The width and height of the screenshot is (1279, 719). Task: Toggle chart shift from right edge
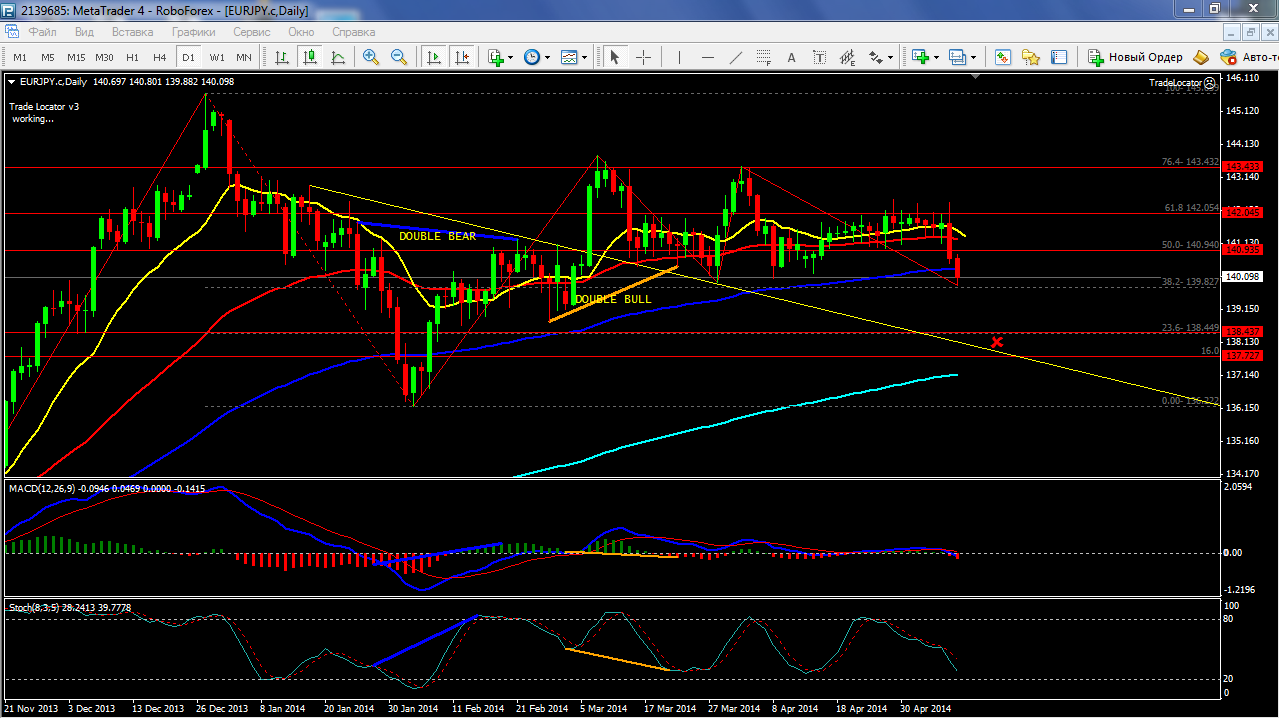[461, 57]
